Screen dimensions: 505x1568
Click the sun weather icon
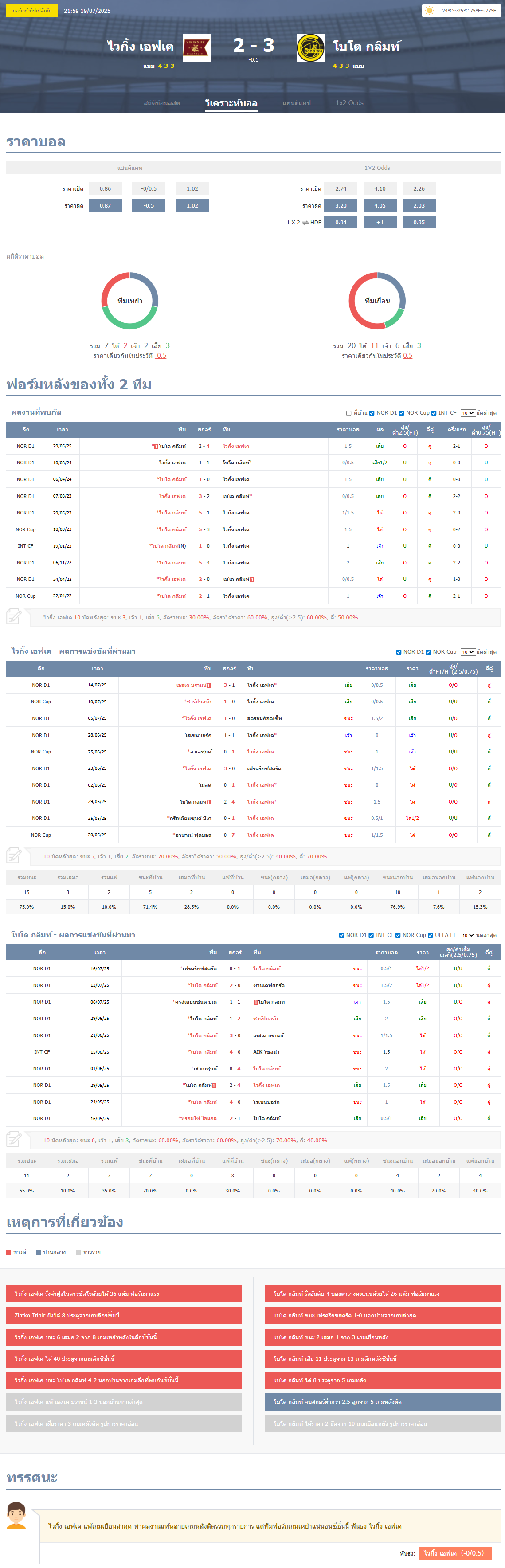[x=430, y=10]
